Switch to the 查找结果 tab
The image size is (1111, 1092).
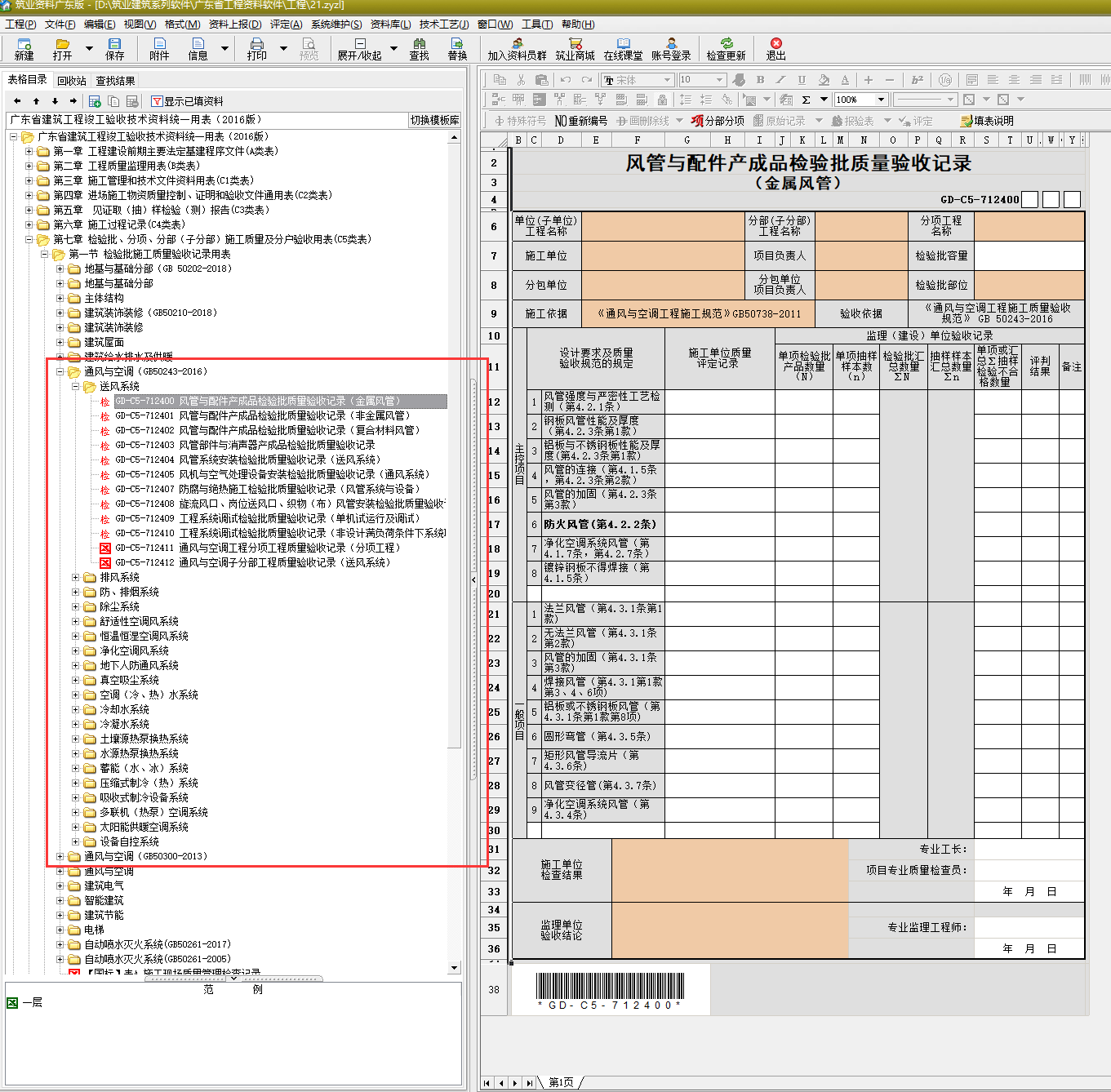[x=115, y=81]
